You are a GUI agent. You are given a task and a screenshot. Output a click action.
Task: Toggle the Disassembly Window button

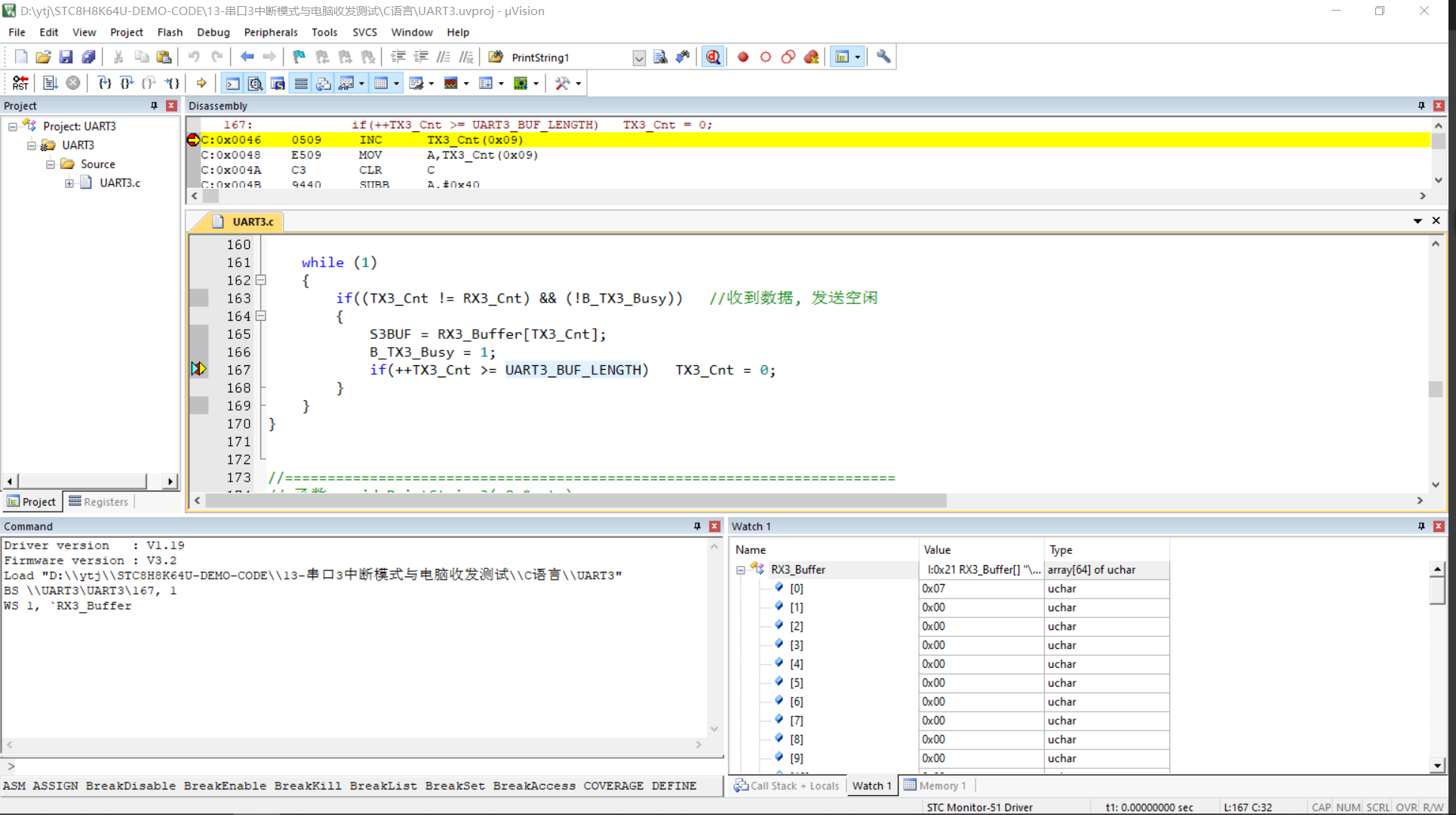tap(256, 83)
